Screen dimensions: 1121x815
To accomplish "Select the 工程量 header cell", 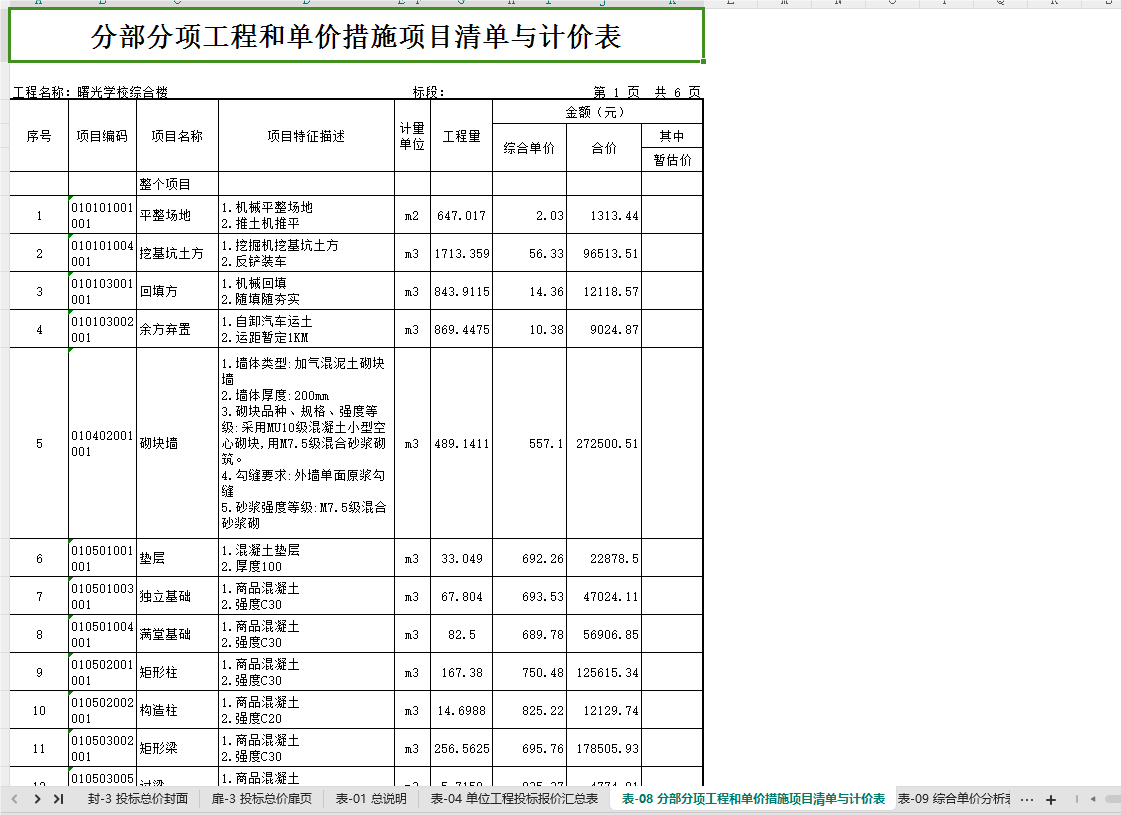I will [x=461, y=136].
